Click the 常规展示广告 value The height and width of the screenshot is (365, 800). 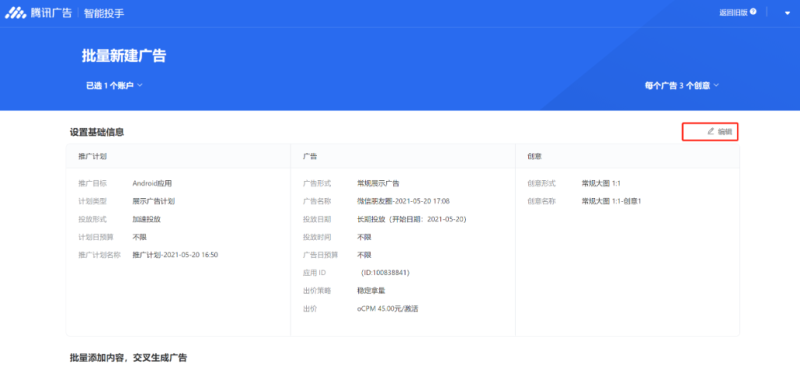378,183
